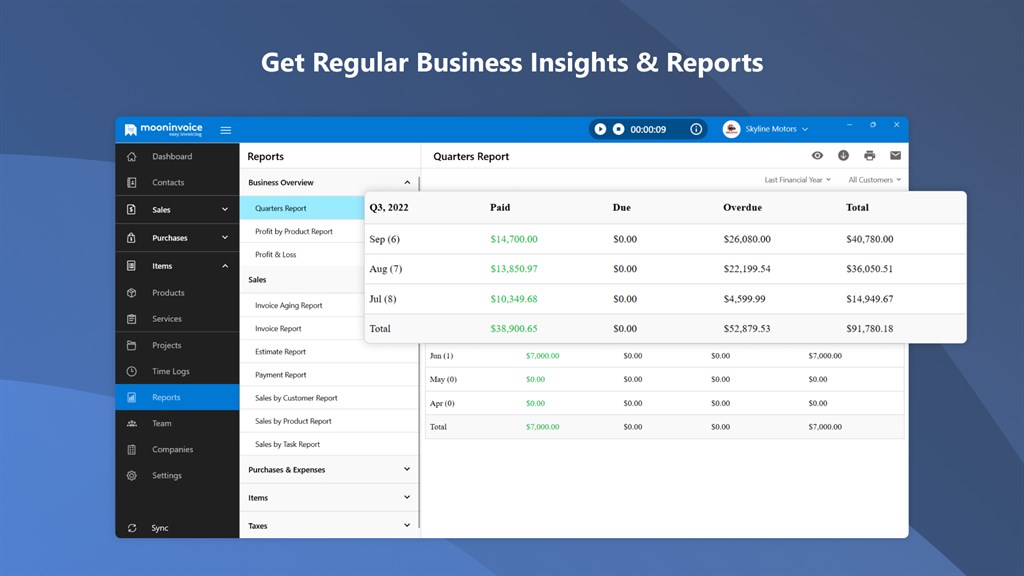Open Contacts in sidebar

177,183
